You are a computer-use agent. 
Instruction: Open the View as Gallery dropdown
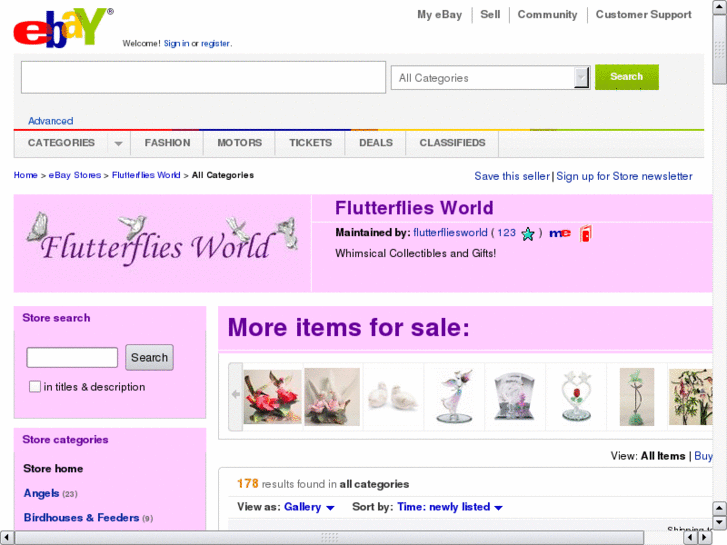tap(309, 507)
